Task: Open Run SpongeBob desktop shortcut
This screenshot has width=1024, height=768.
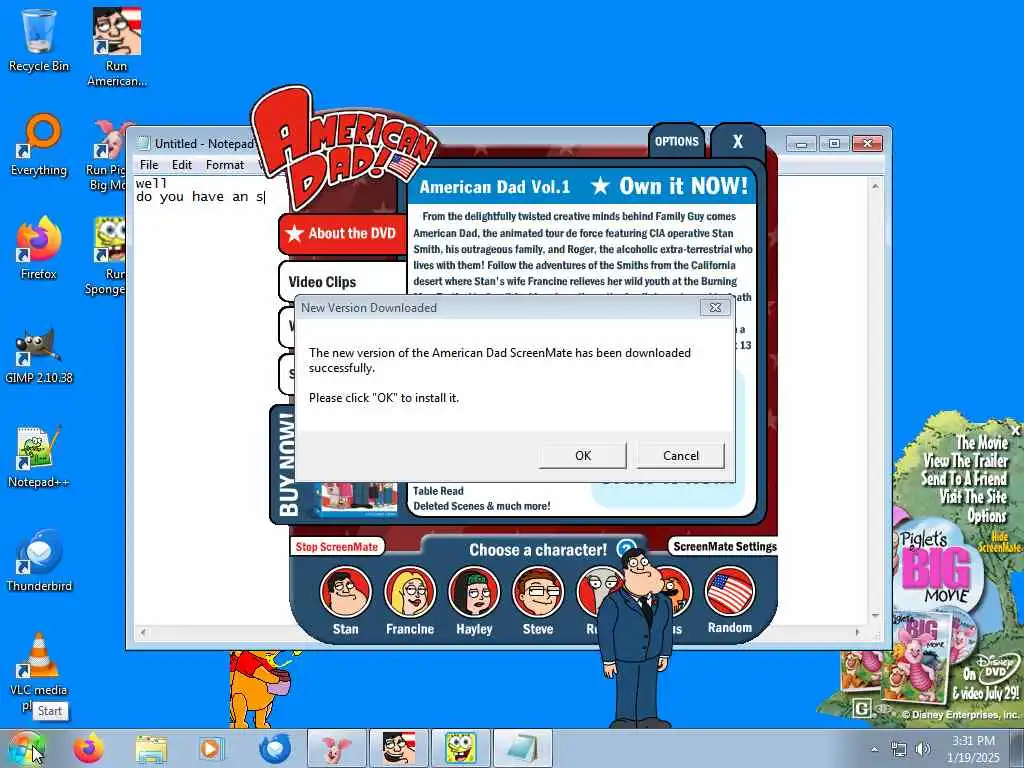Action: coord(108,256)
